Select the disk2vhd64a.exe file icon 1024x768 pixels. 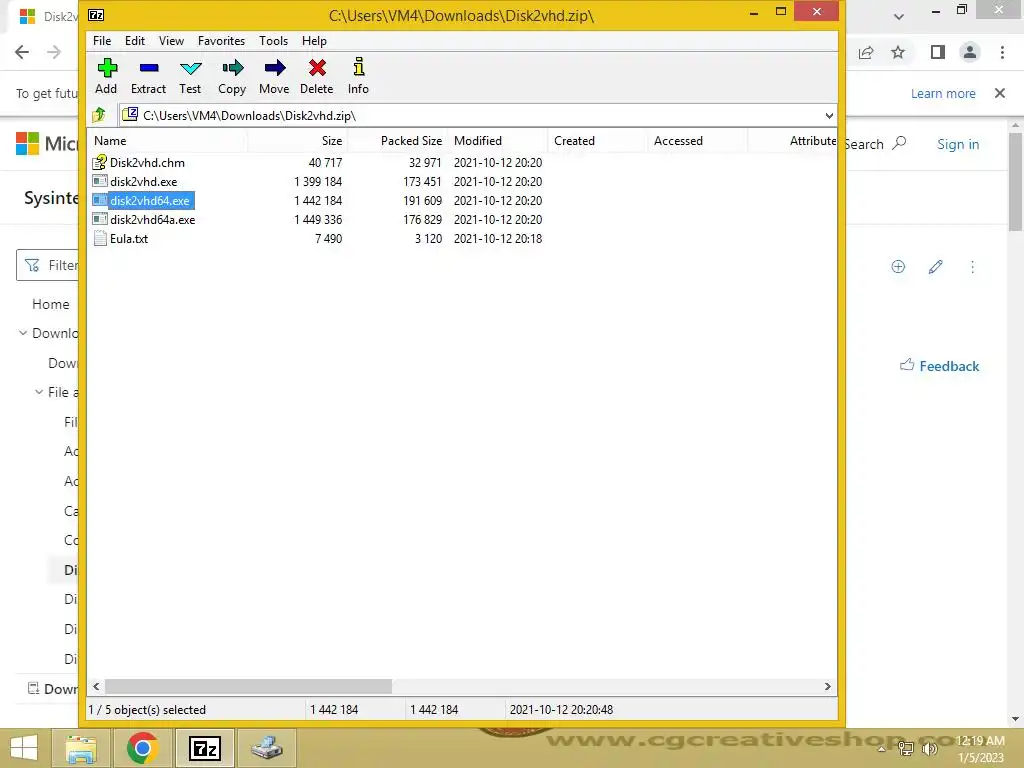pos(99,219)
